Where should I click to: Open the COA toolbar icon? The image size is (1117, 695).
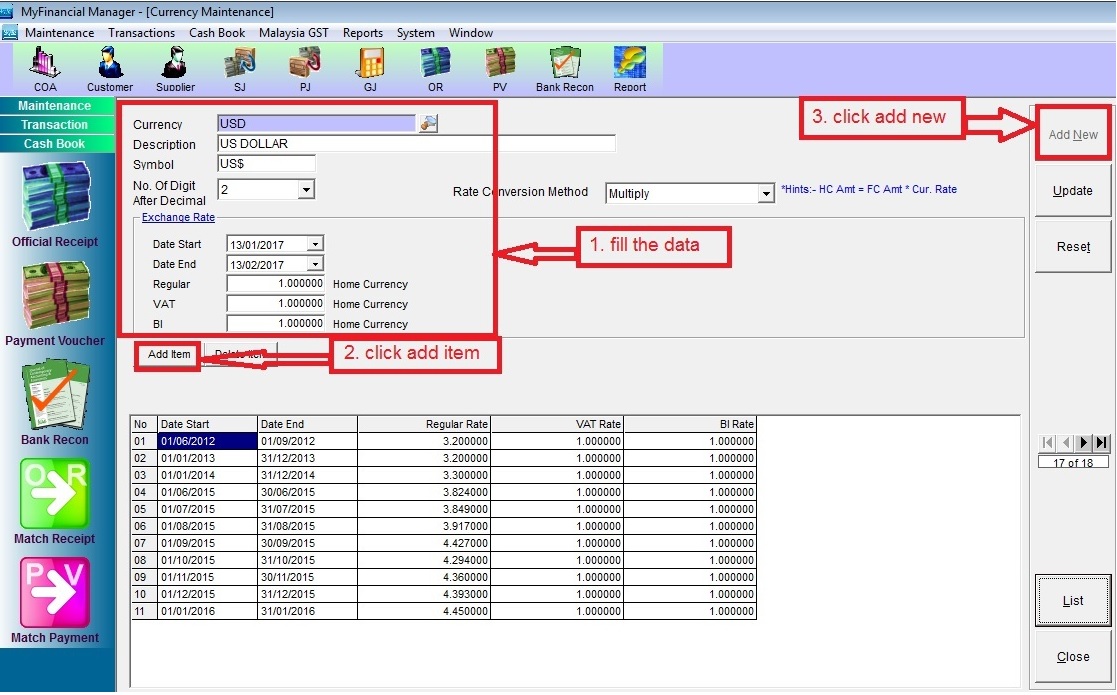tap(45, 68)
